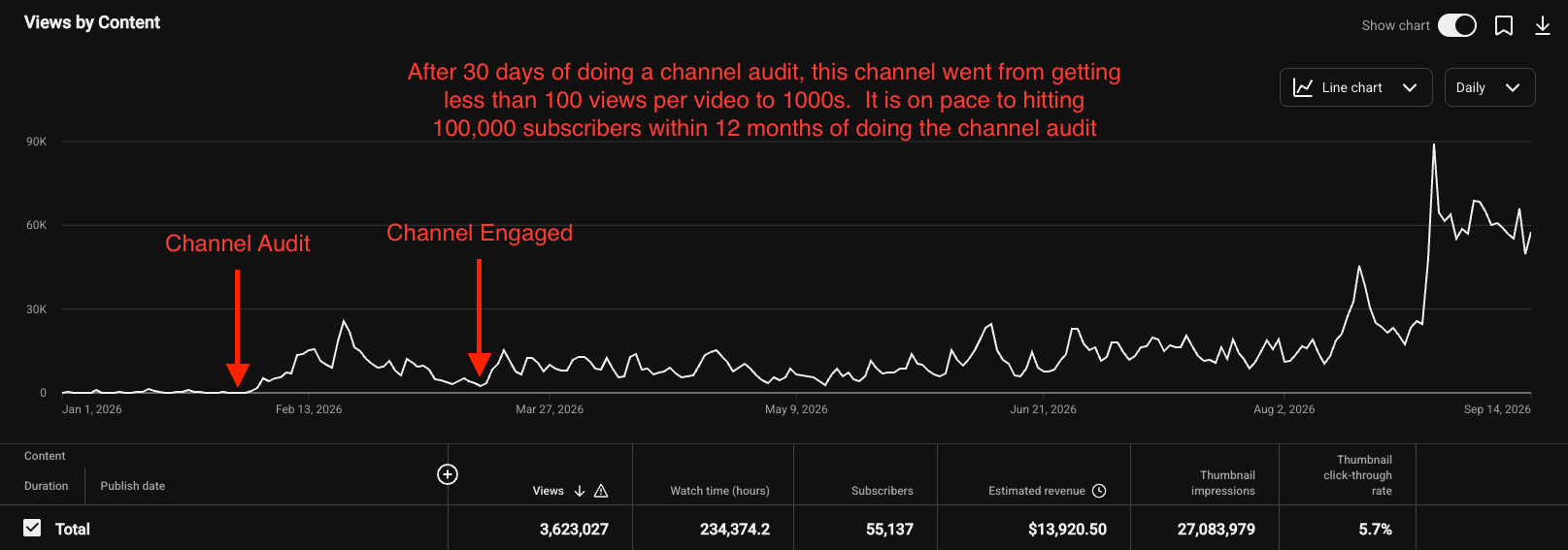Viewport: 1568px width, 550px height.
Task: Click the chevron in Daily dropdown
Action: coord(1513,88)
